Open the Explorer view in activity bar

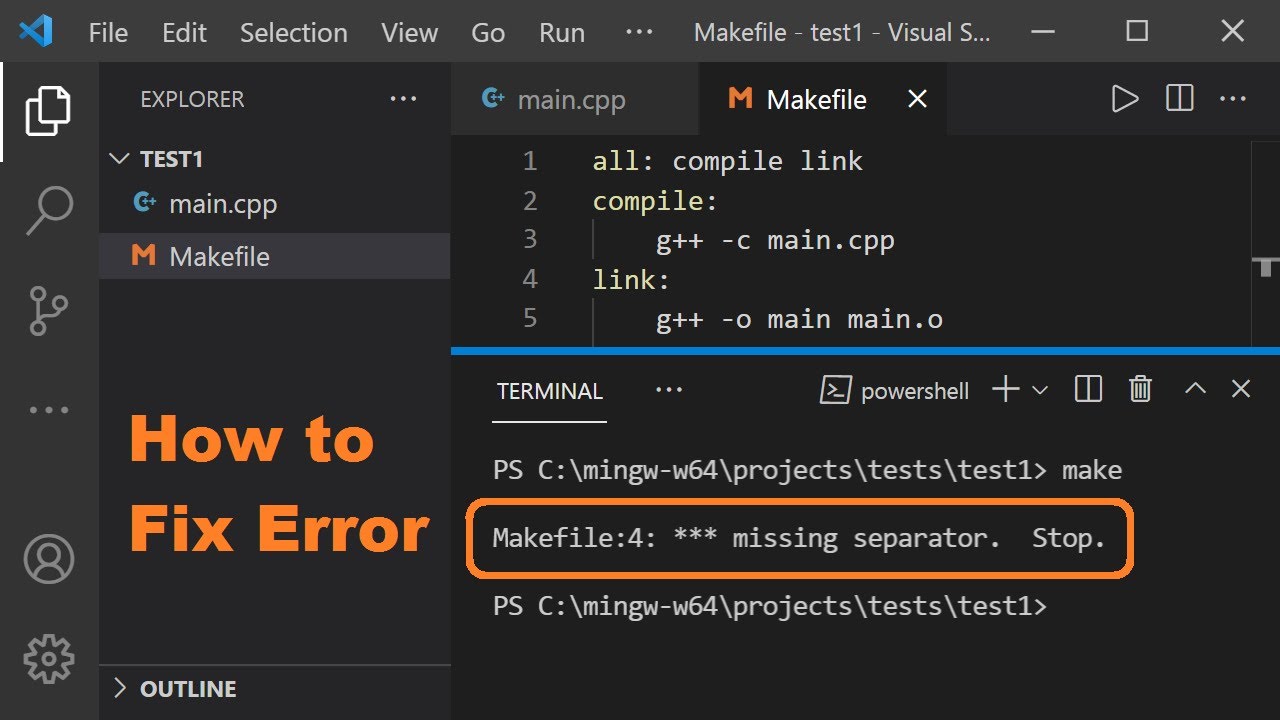coord(49,110)
